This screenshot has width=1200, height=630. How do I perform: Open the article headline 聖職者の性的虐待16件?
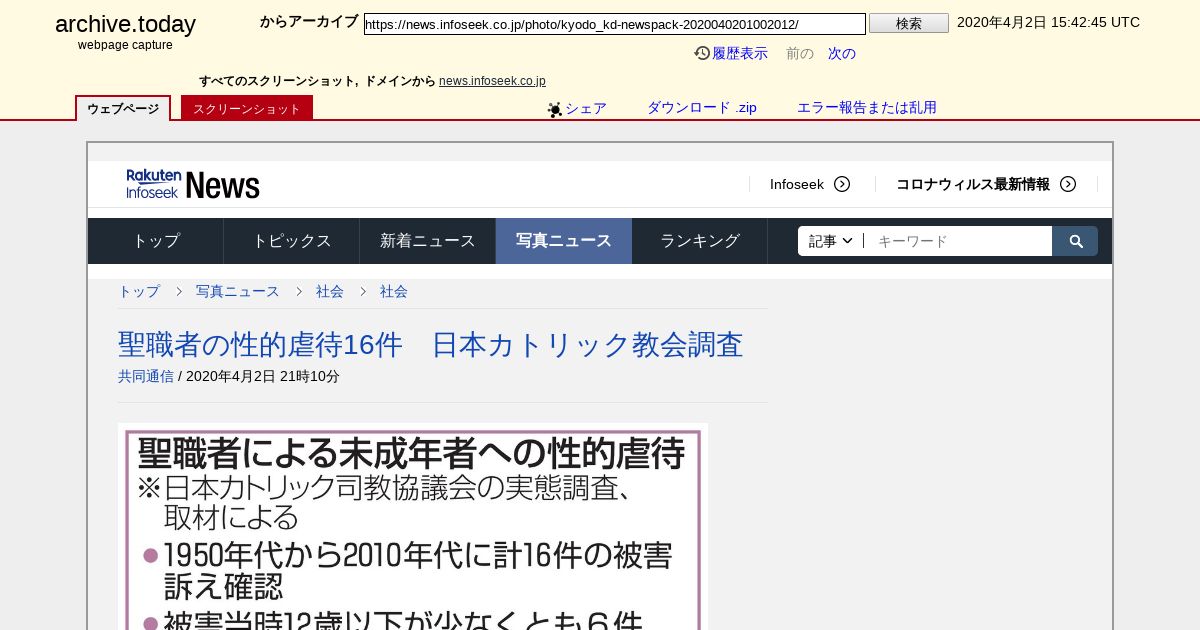[431, 345]
